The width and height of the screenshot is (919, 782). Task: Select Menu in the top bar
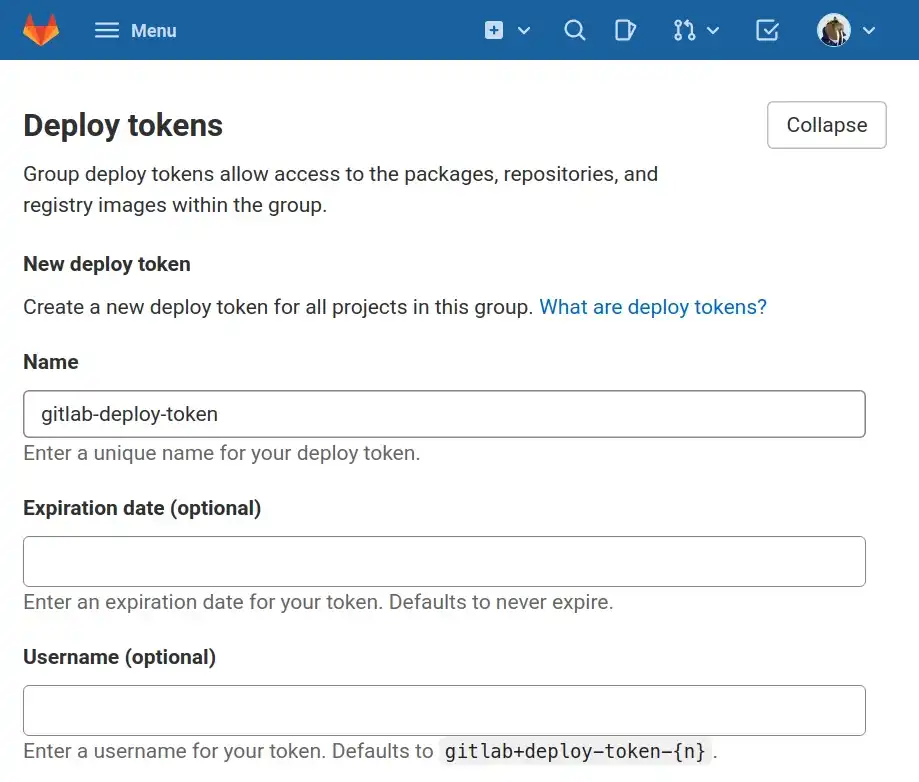click(x=152, y=30)
